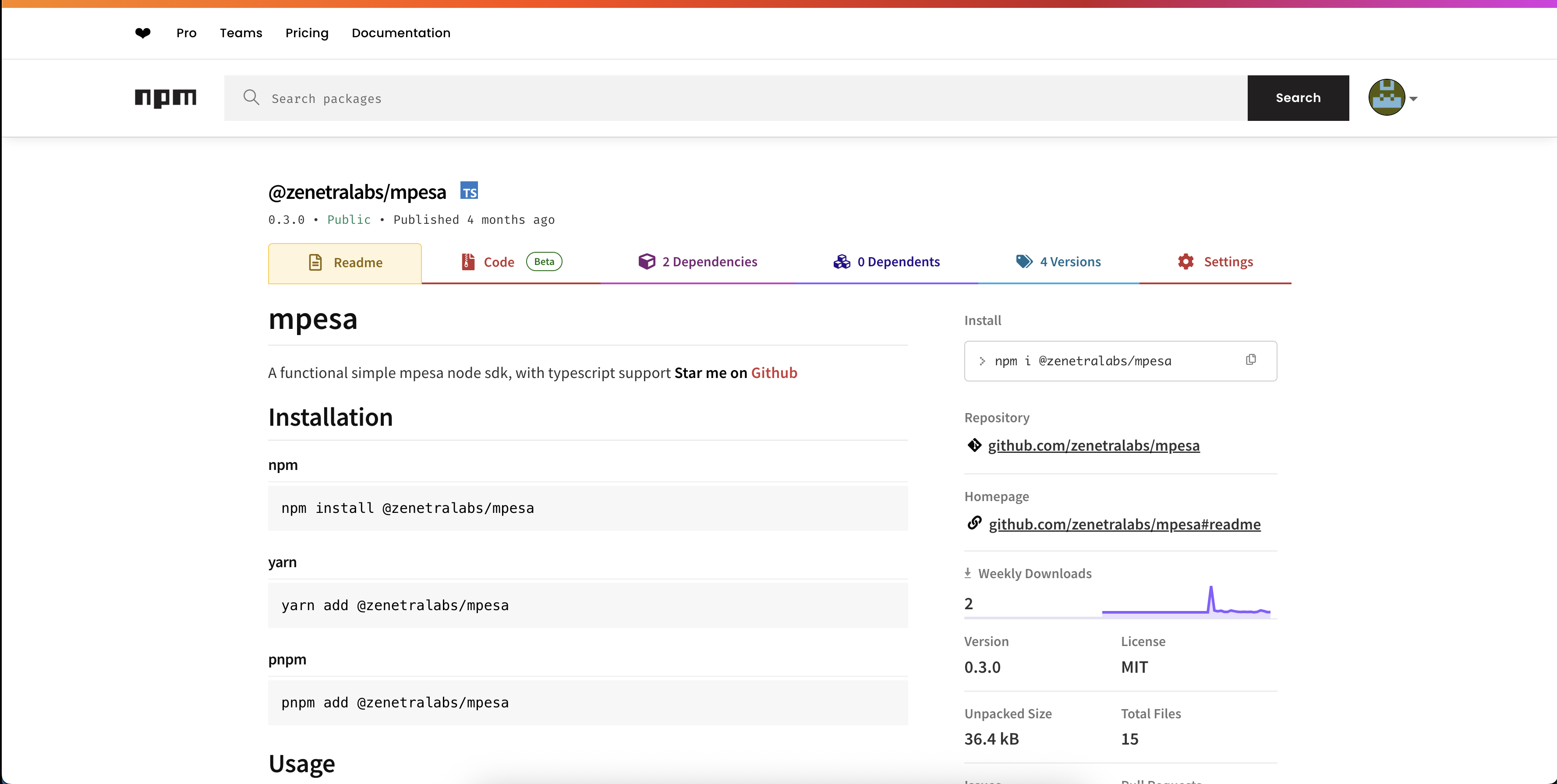This screenshot has height=784, width=1557.
Task: Open the Settings tab
Action: (1215, 262)
